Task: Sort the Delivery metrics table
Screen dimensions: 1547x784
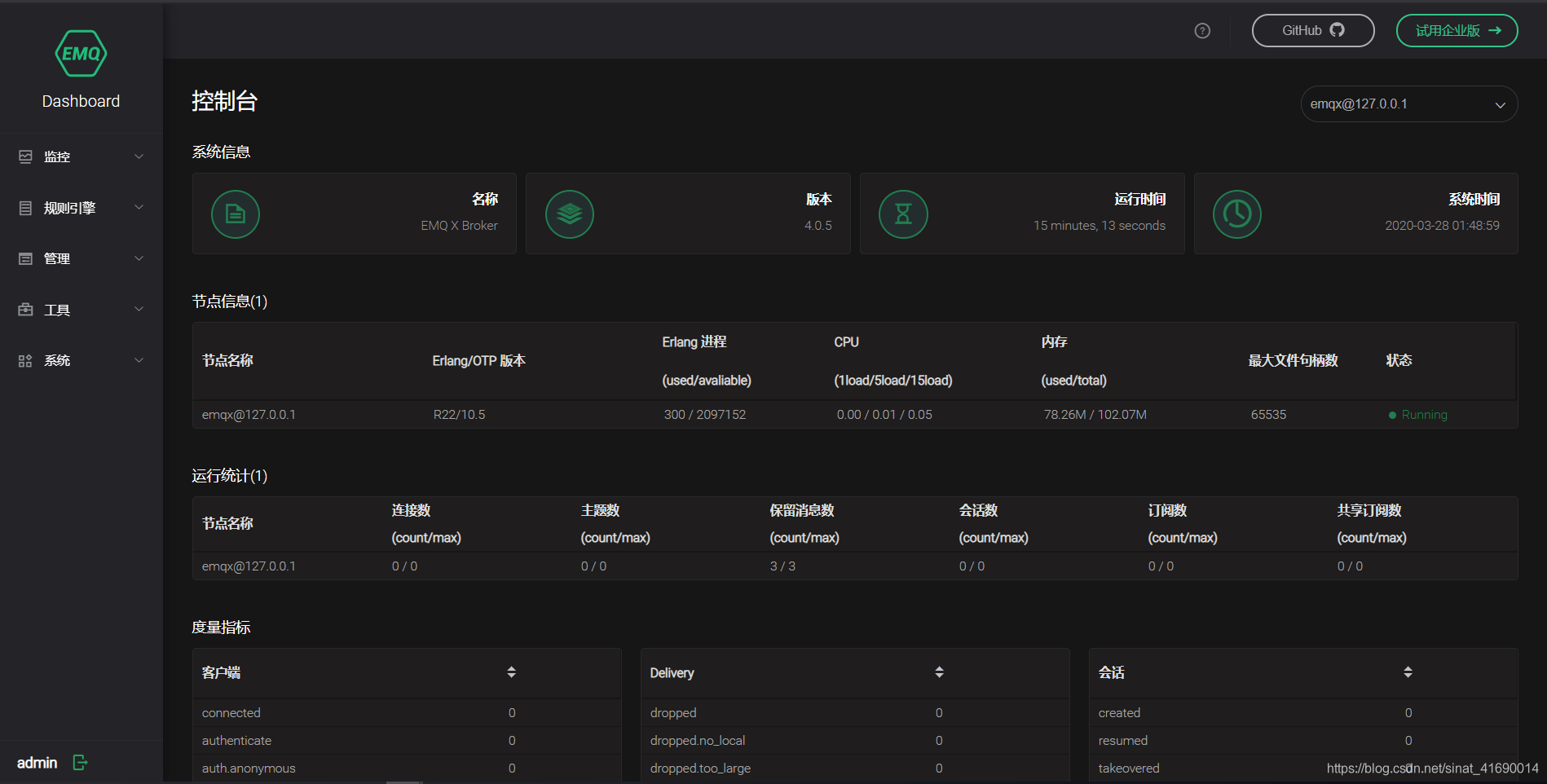Action: tap(940, 672)
